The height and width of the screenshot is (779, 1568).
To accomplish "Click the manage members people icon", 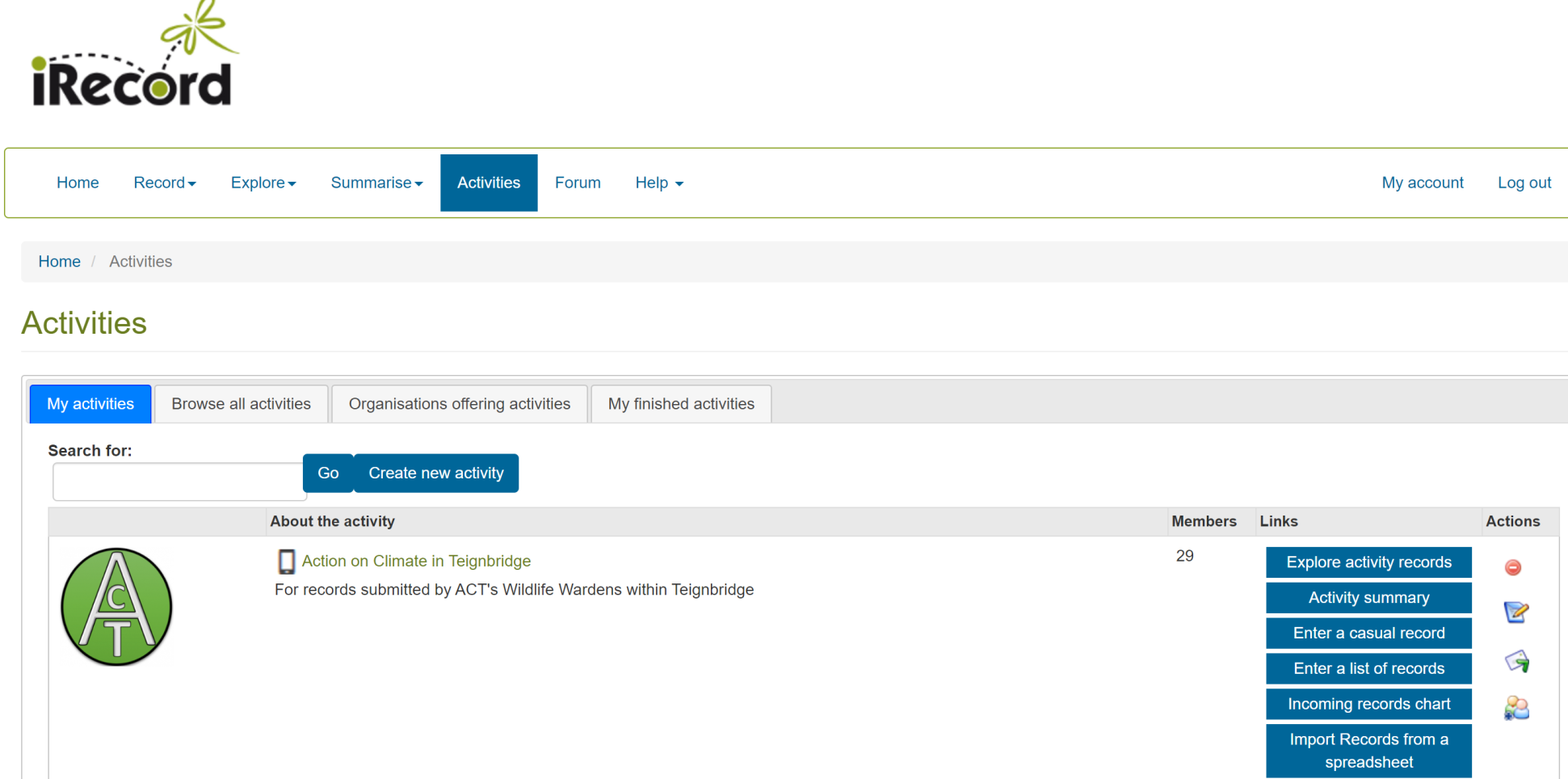I will (1516, 709).
